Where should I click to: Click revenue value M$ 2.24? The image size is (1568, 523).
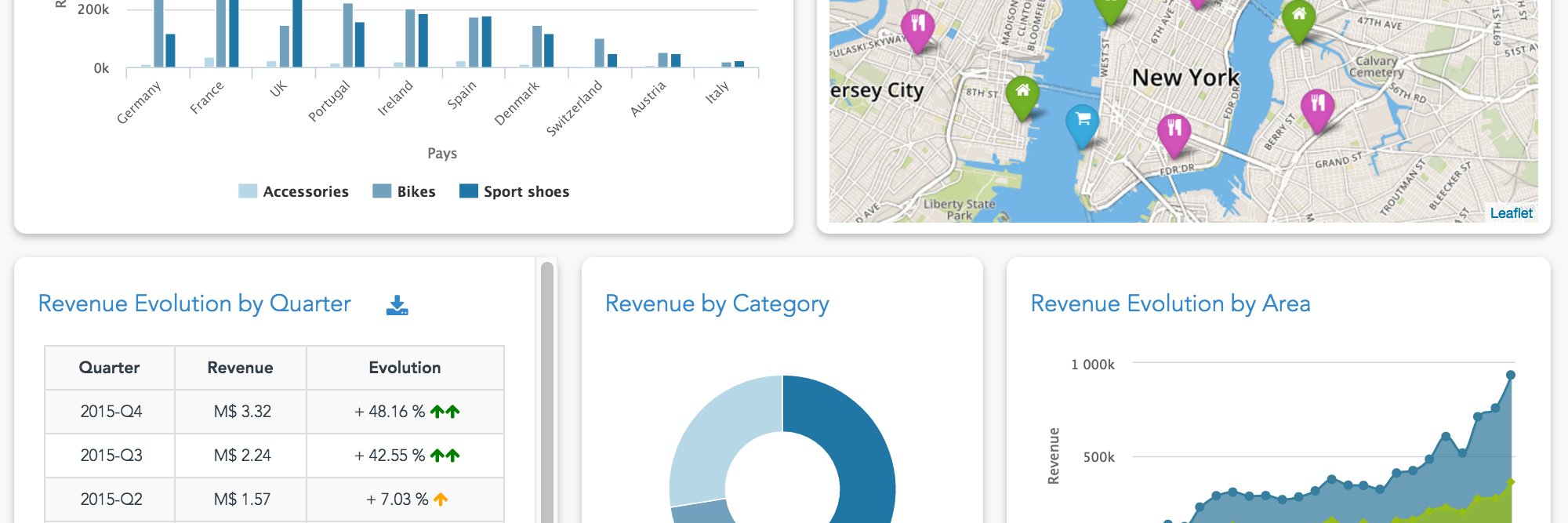[242, 456]
